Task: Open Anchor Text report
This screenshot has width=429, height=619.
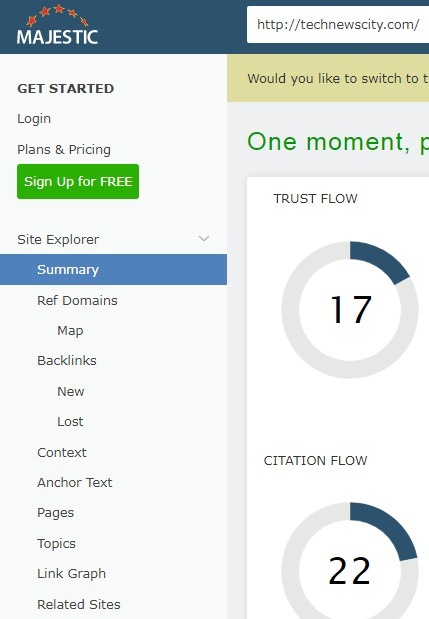Action: click(75, 482)
